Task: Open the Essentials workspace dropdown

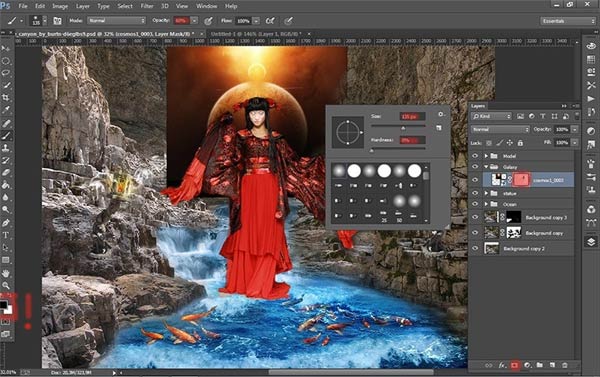Action: (567, 21)
